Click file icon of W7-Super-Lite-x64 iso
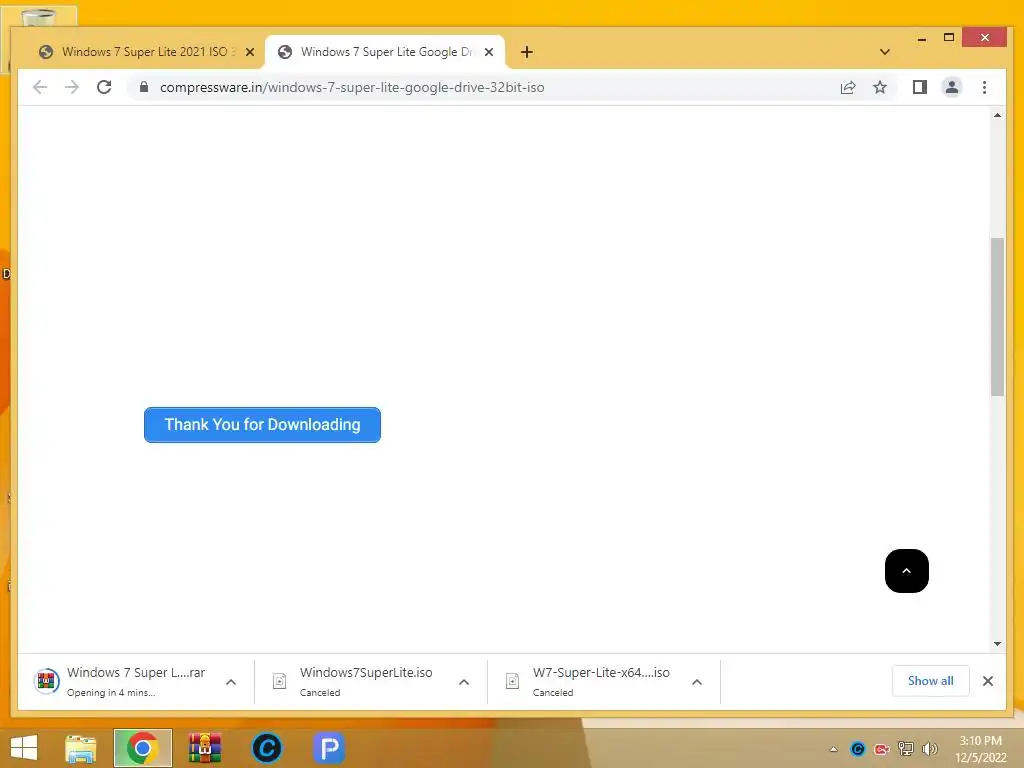 tap(513, 682)
